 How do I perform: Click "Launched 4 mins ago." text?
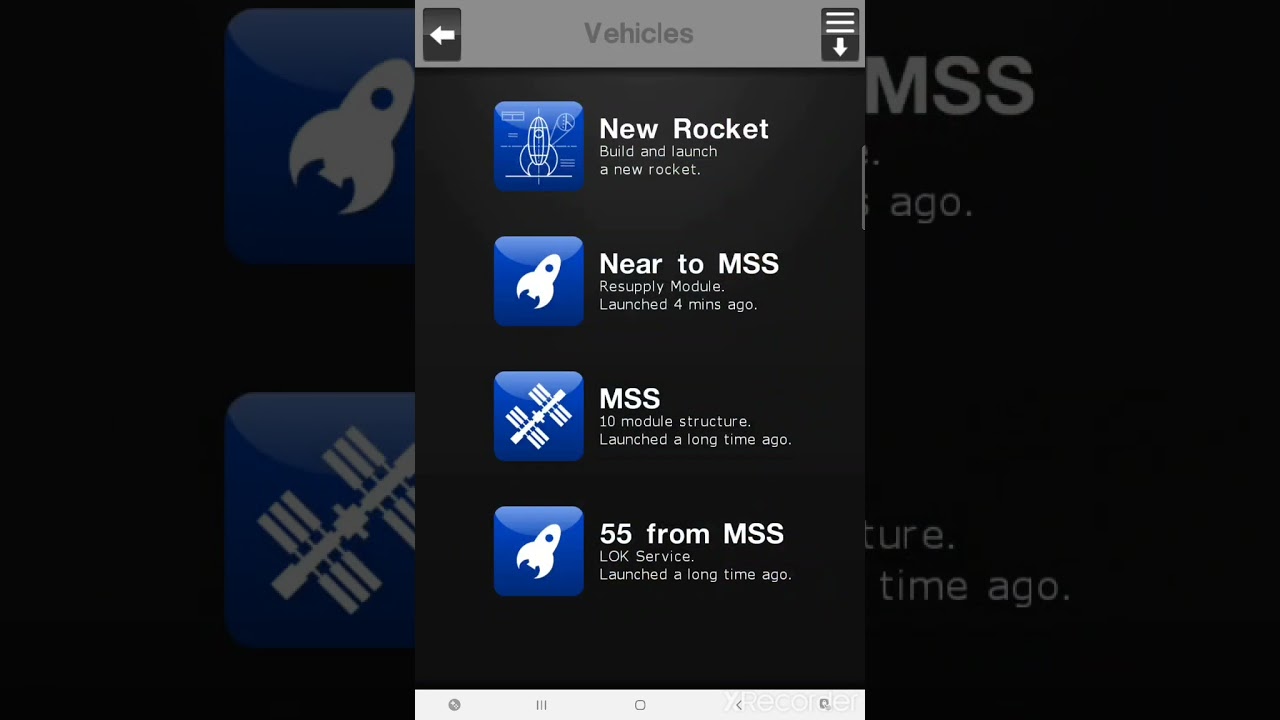pyautogui.click(x=678, y=305)
